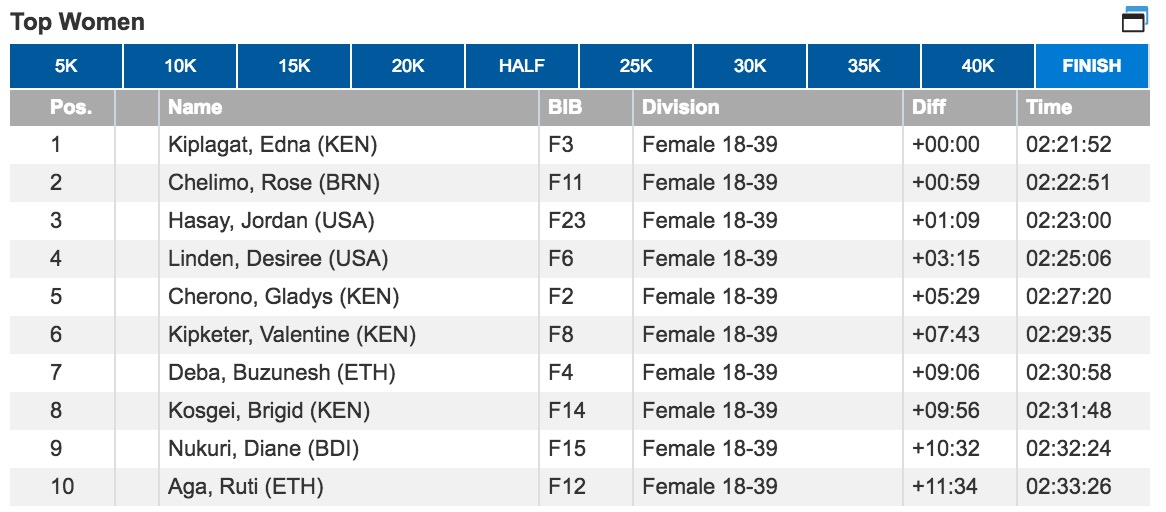Open runner Kiplagat, Edna (KEN)
The image size is (1166, 512).
pyautogui.click(x=272, y=145)
